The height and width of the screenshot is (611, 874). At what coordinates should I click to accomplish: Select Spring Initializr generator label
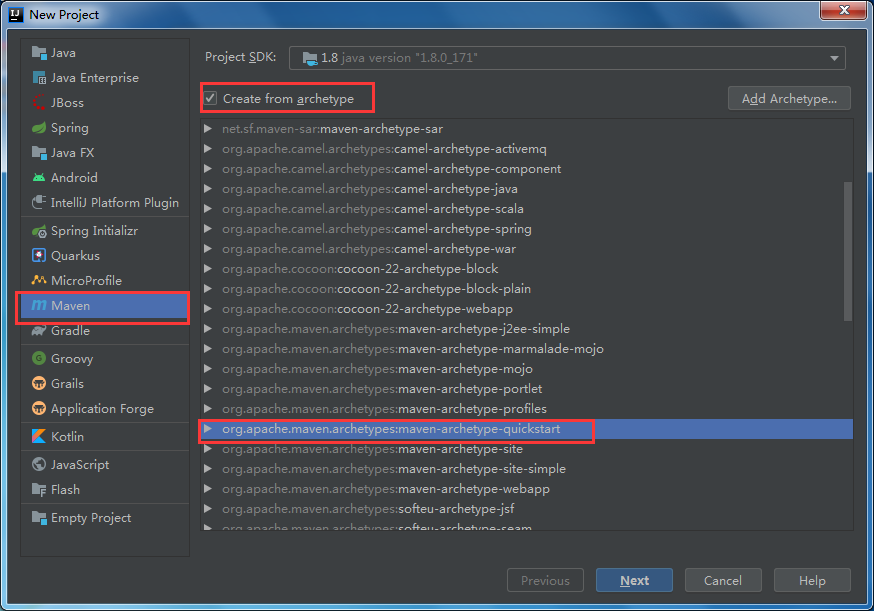94,231
